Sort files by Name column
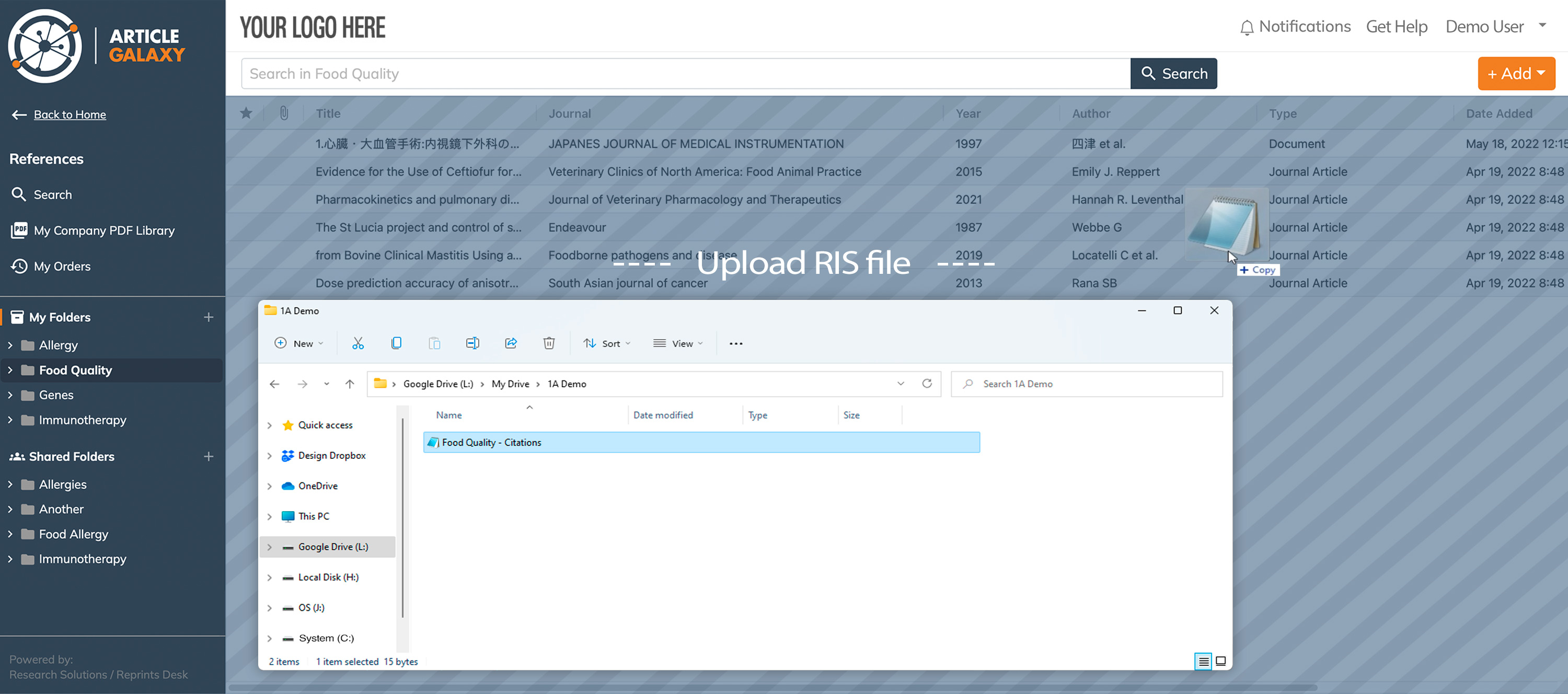The image size is (1568, 694). click(x=448, y=415)
